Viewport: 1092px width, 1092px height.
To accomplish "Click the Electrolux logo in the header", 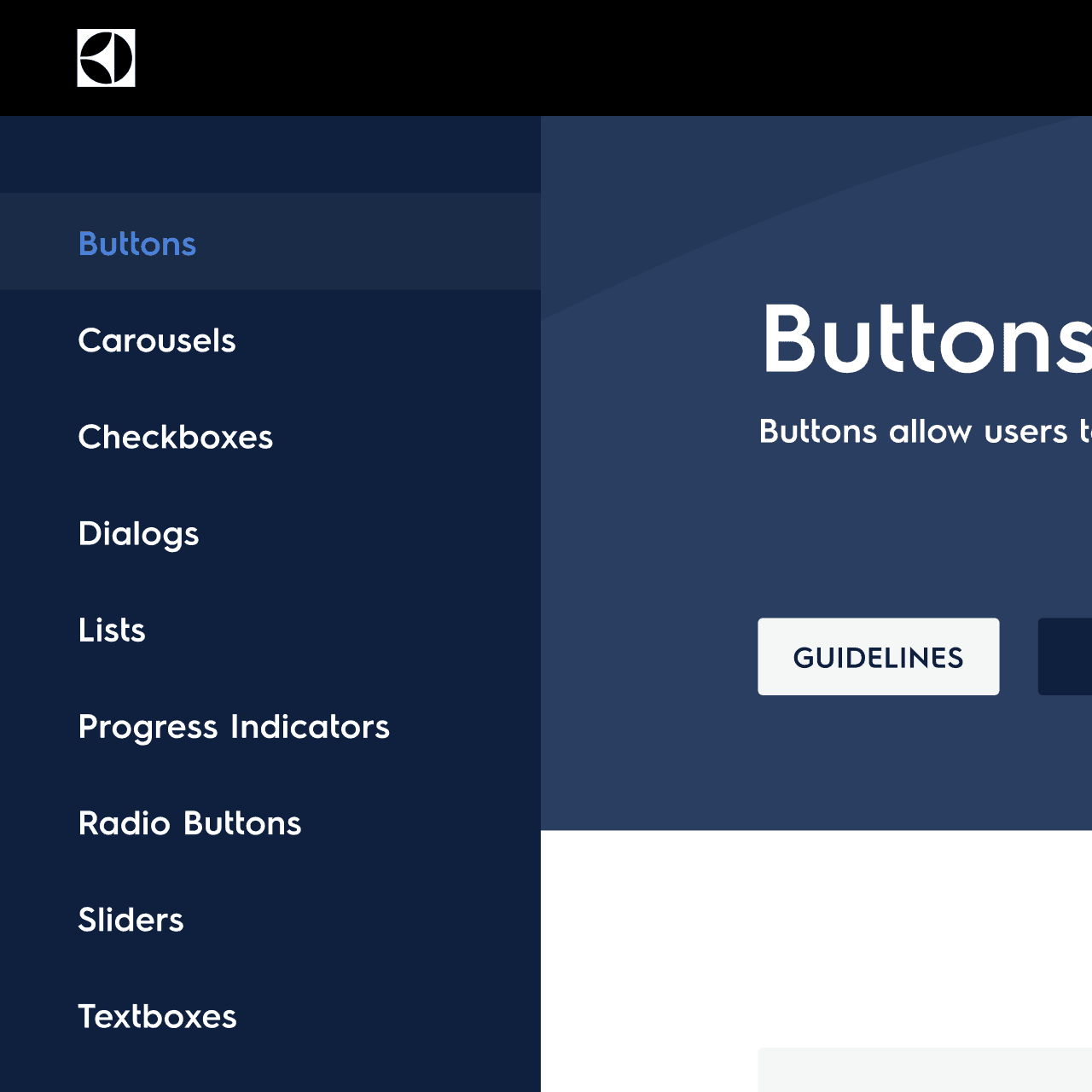I will [x=106, y=58].
